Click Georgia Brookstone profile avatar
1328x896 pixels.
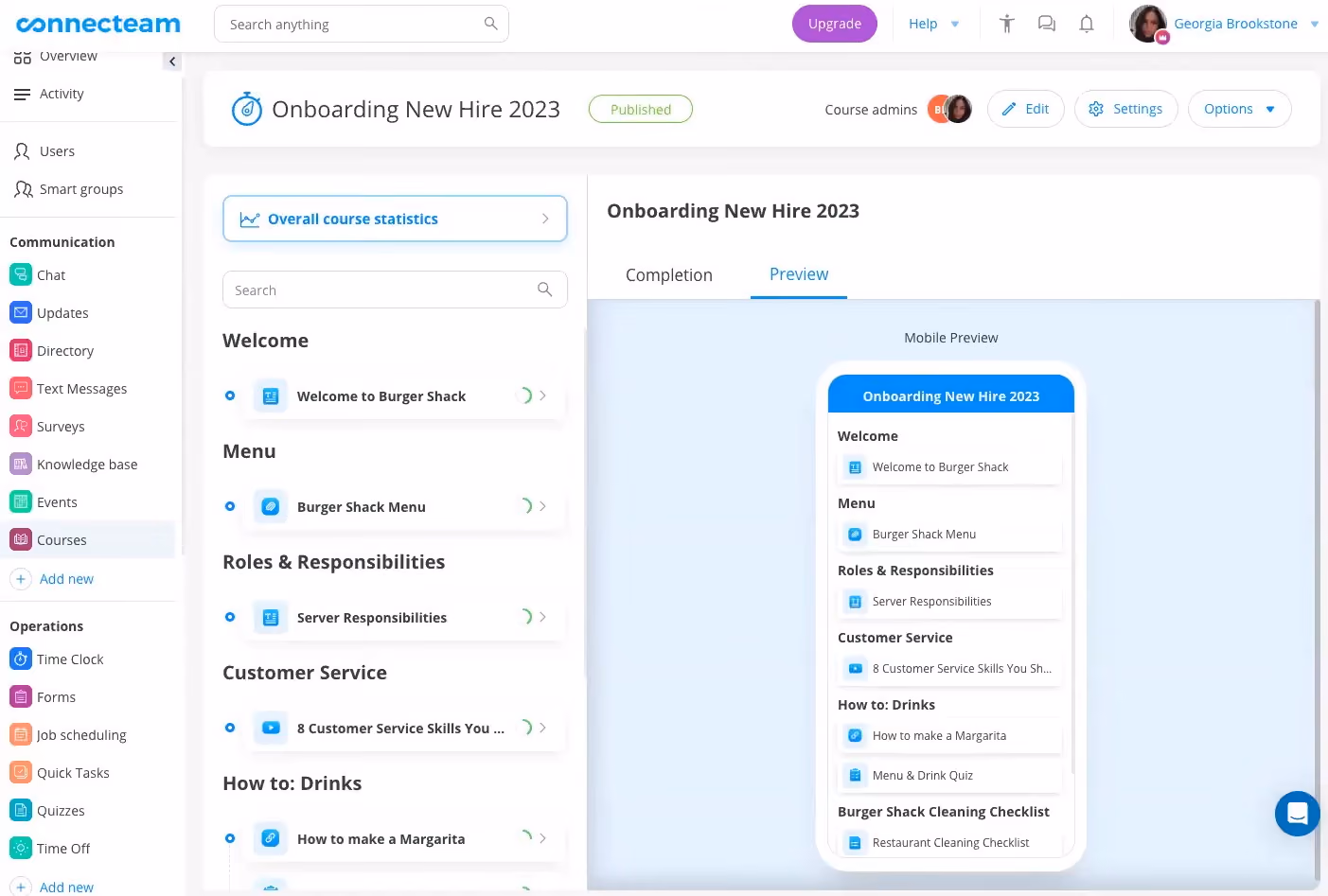coord(1149,24)
